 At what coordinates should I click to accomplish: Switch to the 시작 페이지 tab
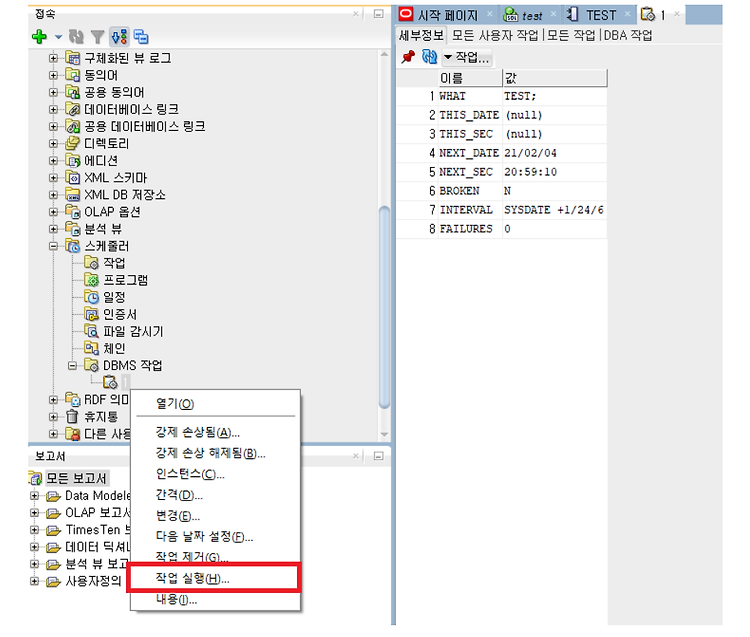tap(447, 15)
